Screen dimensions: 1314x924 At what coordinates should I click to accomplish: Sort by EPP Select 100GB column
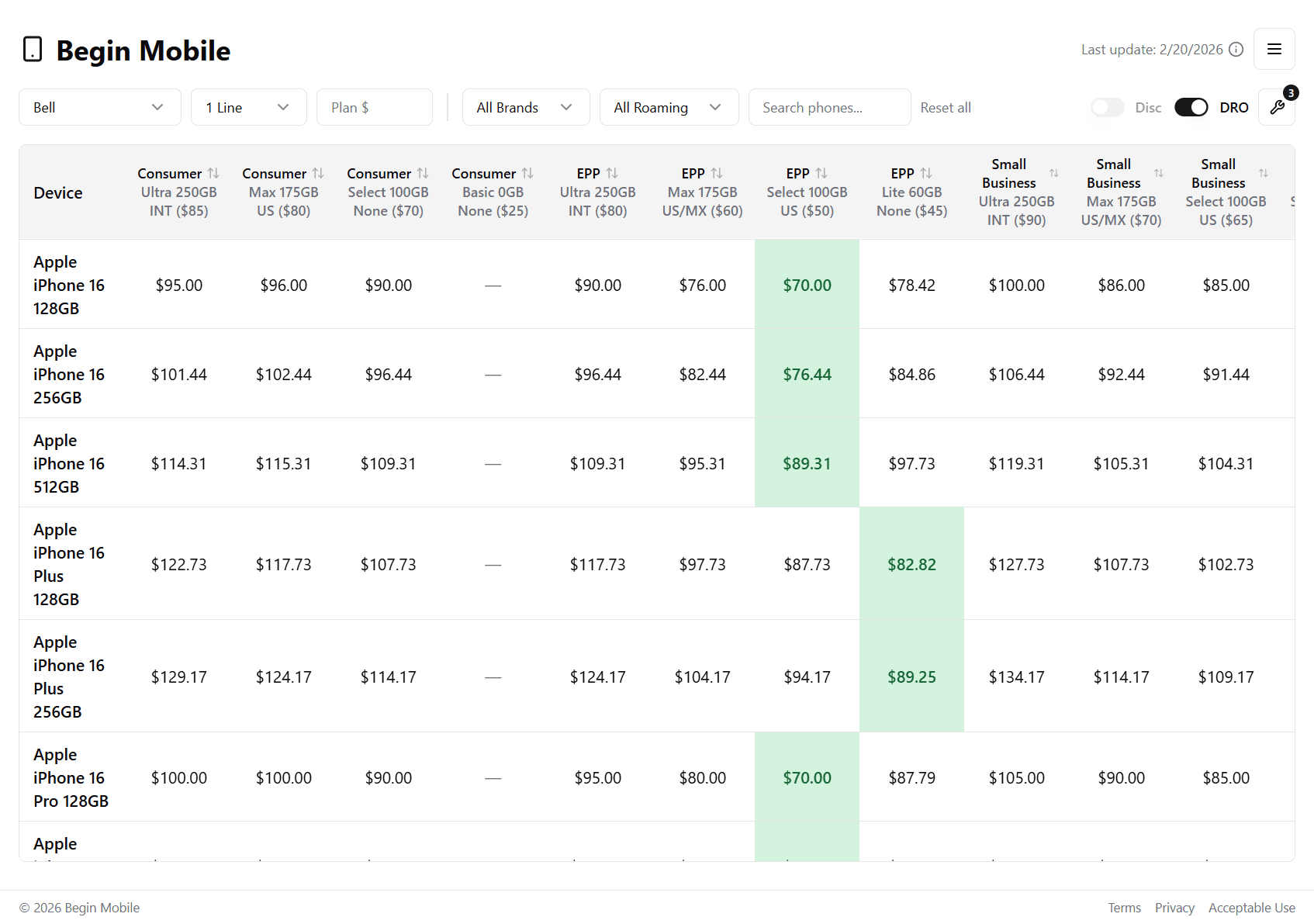(821, 173)
